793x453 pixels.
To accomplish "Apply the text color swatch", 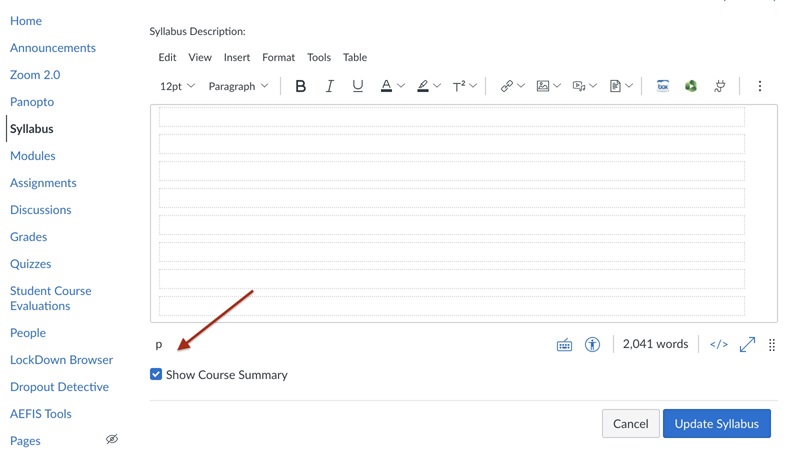I will point(386,86).
